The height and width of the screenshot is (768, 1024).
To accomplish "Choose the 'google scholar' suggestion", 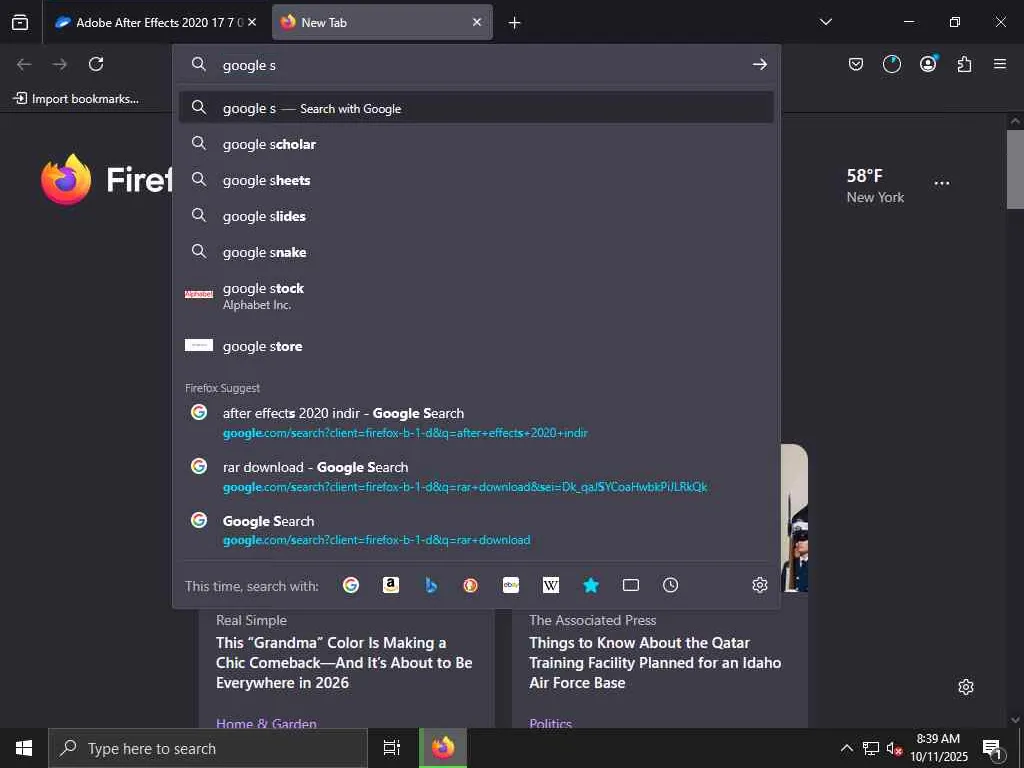I will coord(476,144).
